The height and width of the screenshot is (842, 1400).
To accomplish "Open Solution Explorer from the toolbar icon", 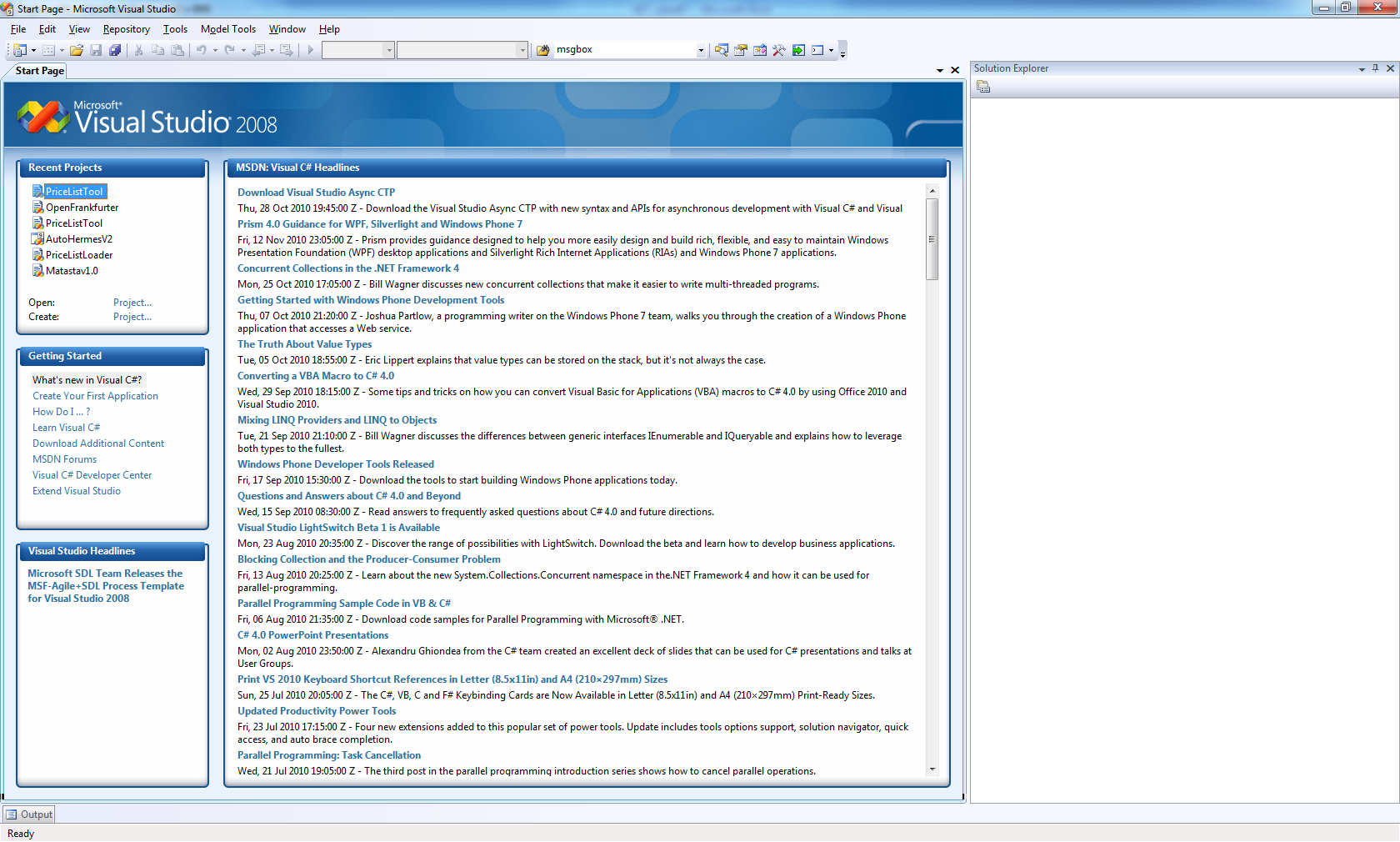I will pos(722,50).
